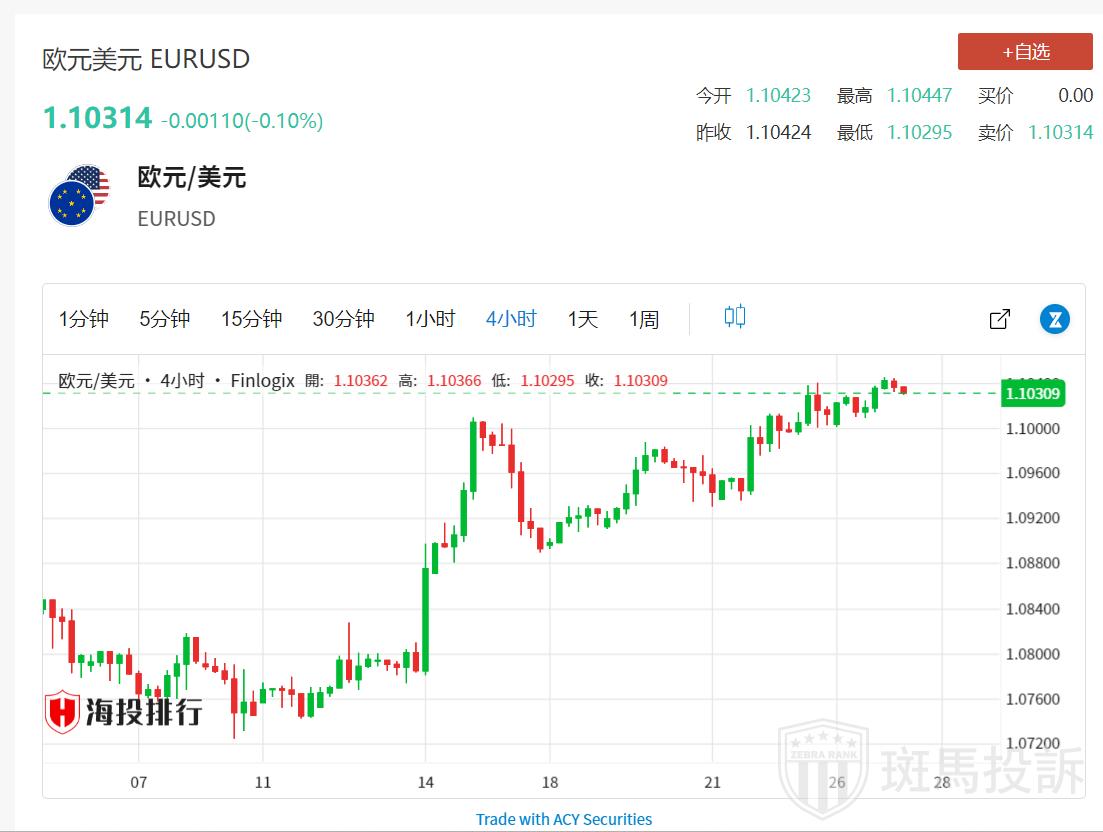Click the EUR/USD flag pair icon
Screen dimensions: 1103x832
pyautogui.click(x=79, y=196)
